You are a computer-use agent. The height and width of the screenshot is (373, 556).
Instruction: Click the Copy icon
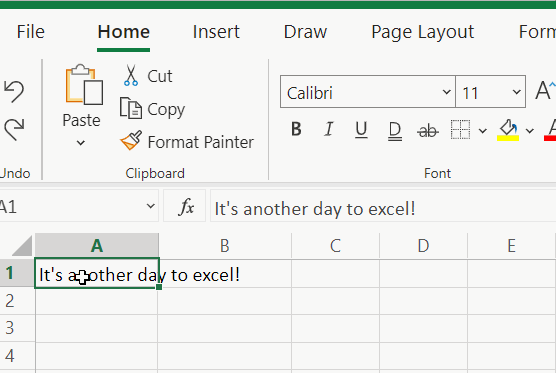coord(131,108)
